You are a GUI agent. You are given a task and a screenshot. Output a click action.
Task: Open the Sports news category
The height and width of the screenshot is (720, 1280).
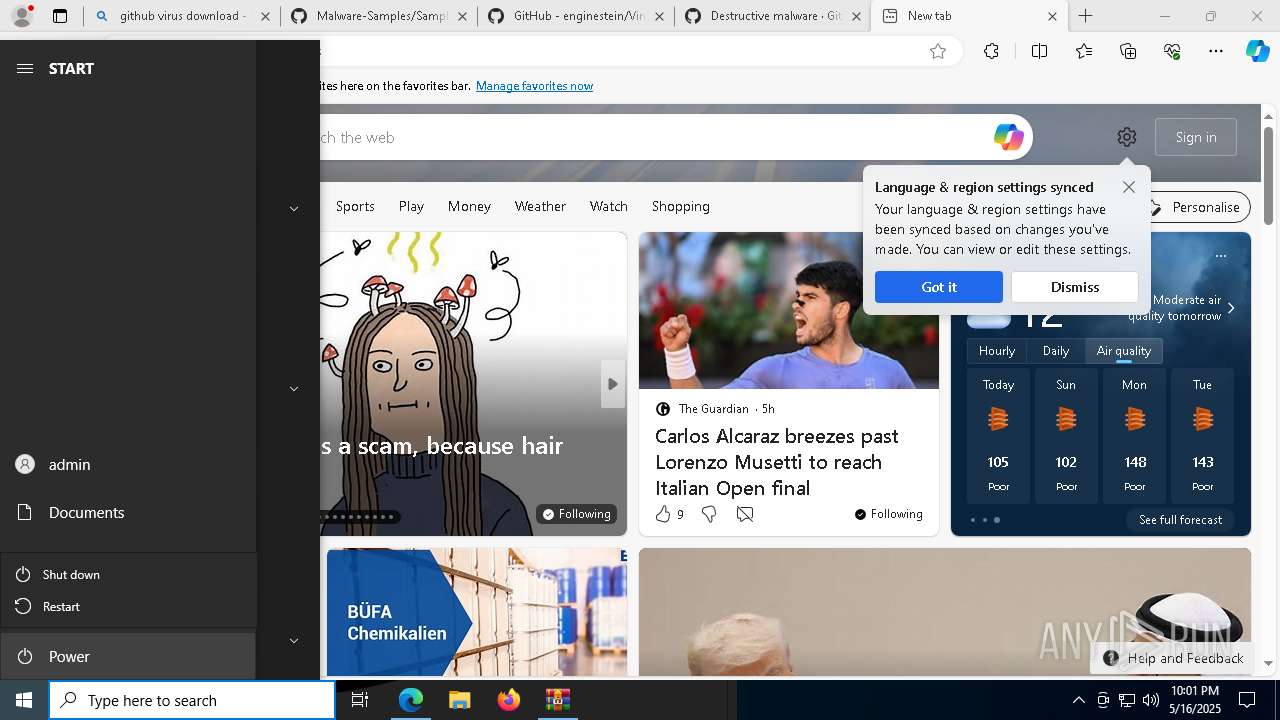pyautogui.click(x=355, y=206)
